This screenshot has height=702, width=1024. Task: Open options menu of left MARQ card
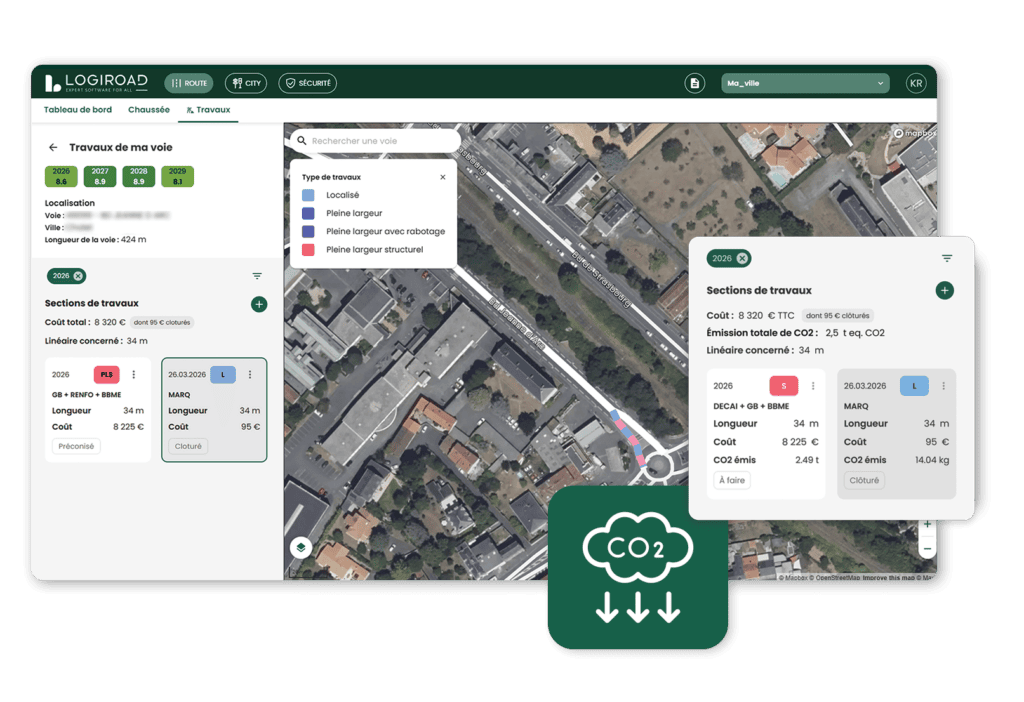pos(250,375)
